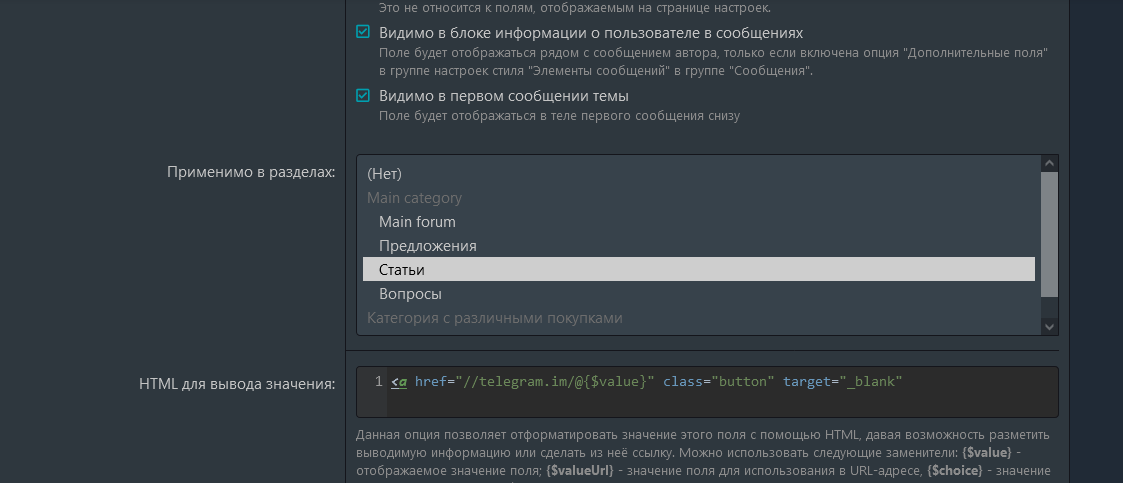Pick "Вопросы" from the sections list
1123x483 pixels.
pyautogui.click(x=410, y=294)
